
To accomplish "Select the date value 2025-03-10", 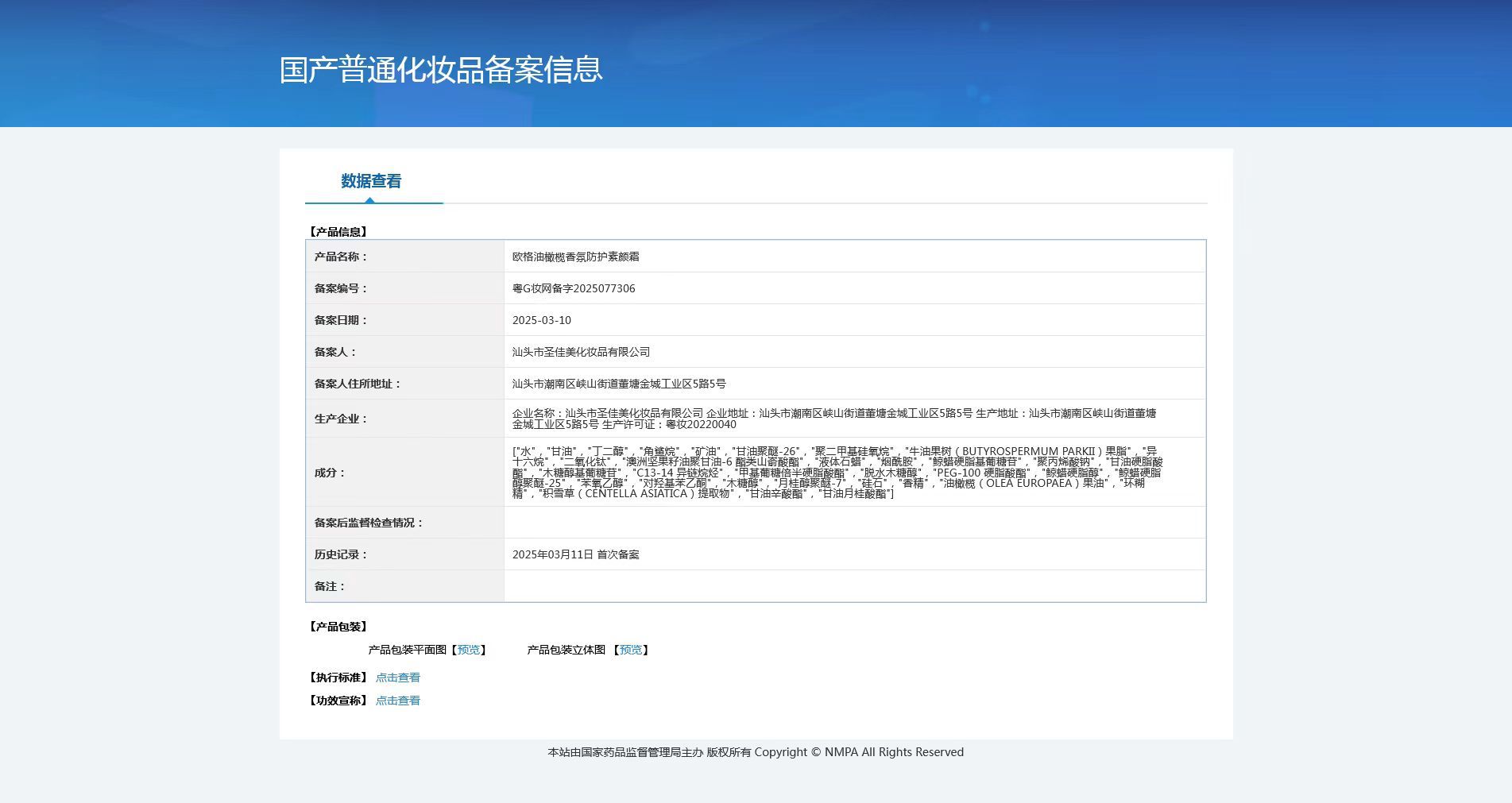I will 542,320.
